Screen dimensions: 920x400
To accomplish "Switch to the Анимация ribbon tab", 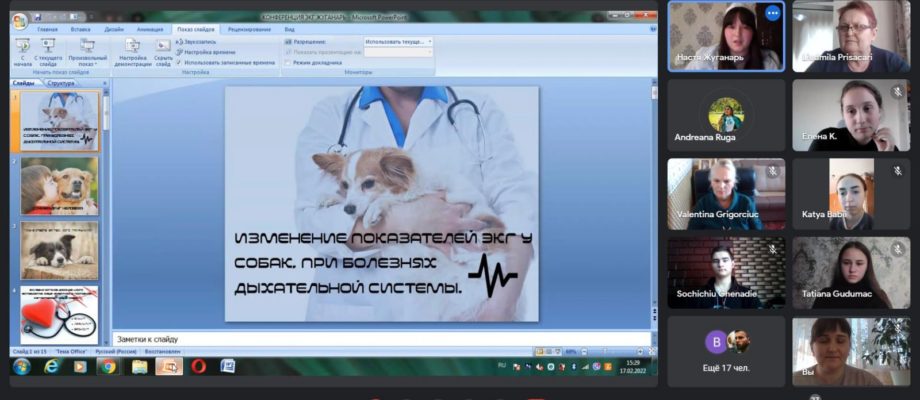I will pos(150,29).
